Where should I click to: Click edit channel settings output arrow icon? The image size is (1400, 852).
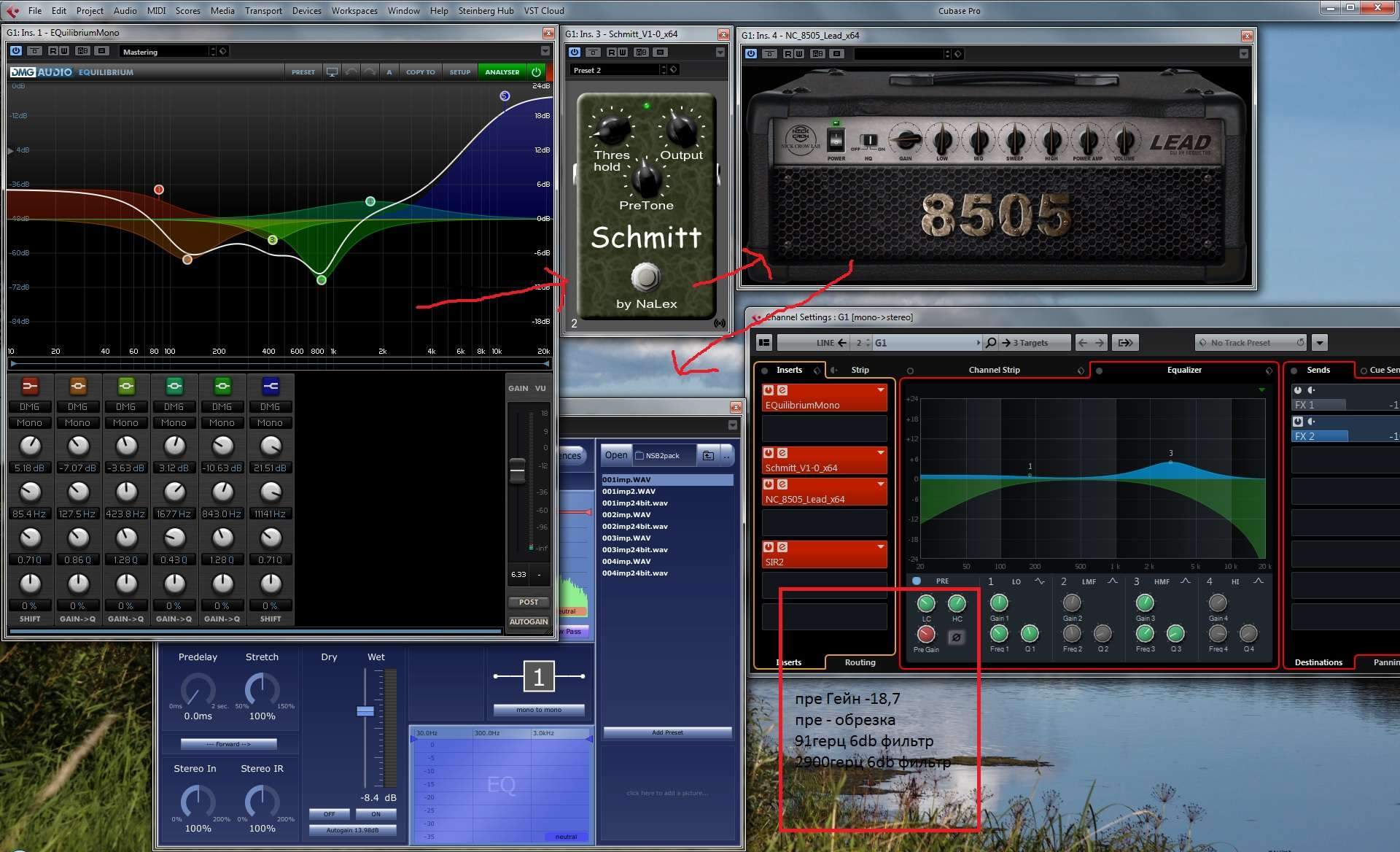[1125, 343]
